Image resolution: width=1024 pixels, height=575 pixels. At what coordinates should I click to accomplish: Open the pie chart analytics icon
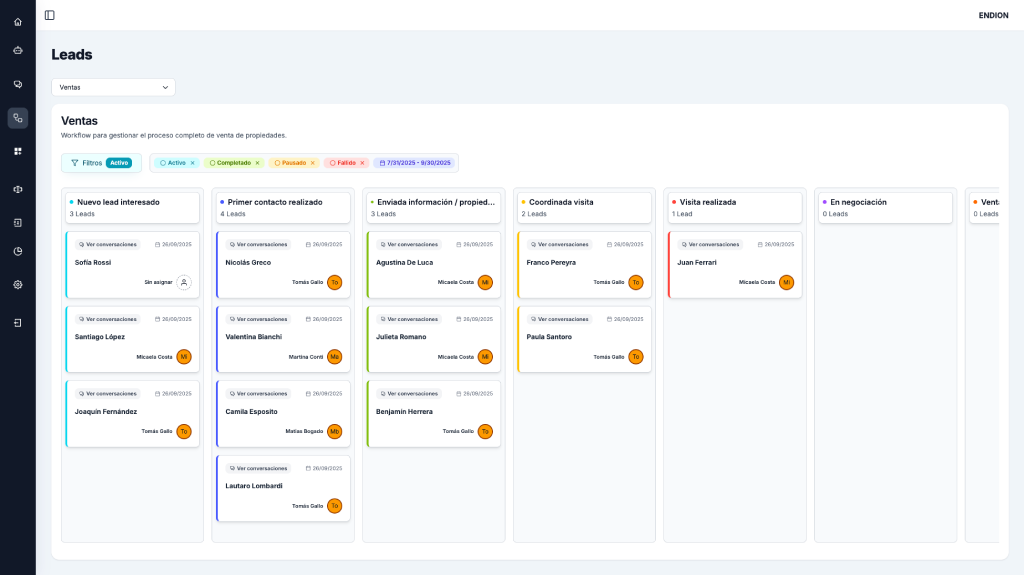tap(18, 251)
